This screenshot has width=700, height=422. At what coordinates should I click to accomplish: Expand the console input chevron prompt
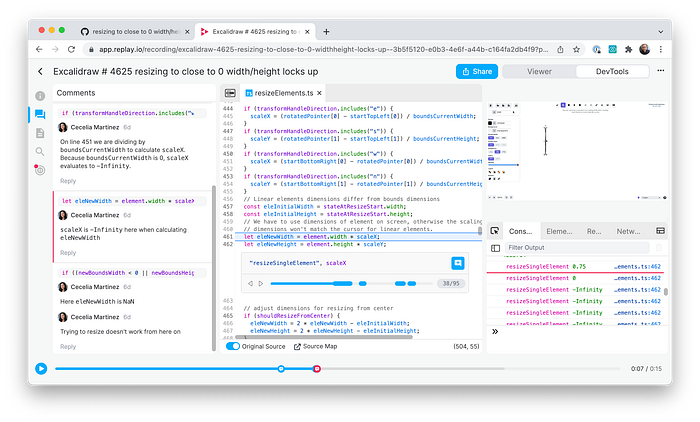point(494,331)
